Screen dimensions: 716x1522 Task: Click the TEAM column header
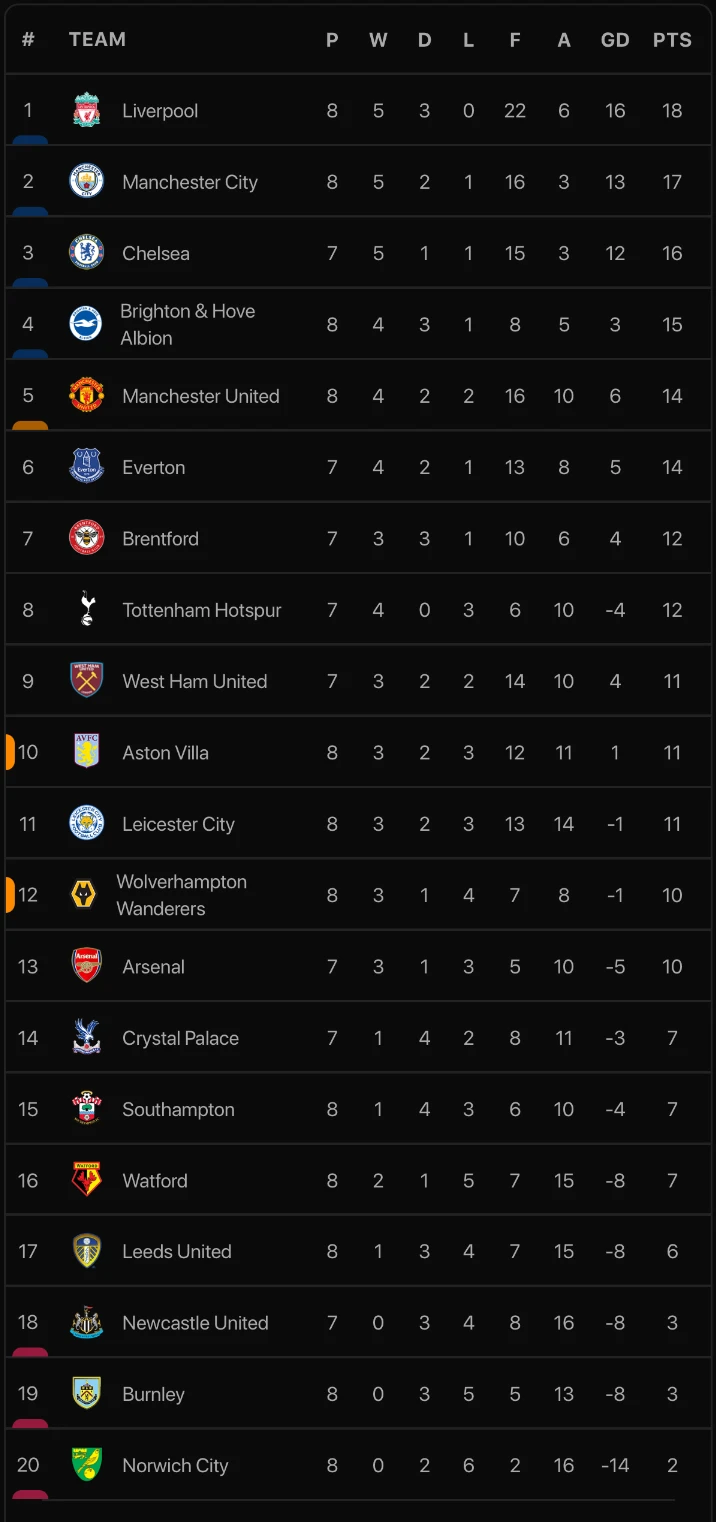pos(97,40)
